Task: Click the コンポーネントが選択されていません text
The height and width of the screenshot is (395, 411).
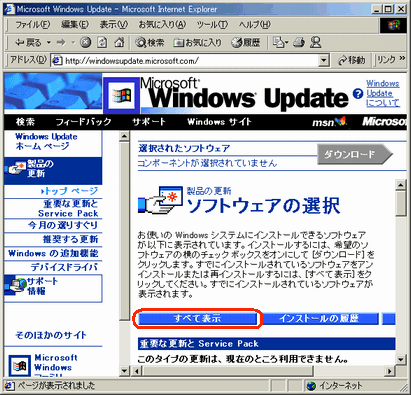Action: pos(207,163)
